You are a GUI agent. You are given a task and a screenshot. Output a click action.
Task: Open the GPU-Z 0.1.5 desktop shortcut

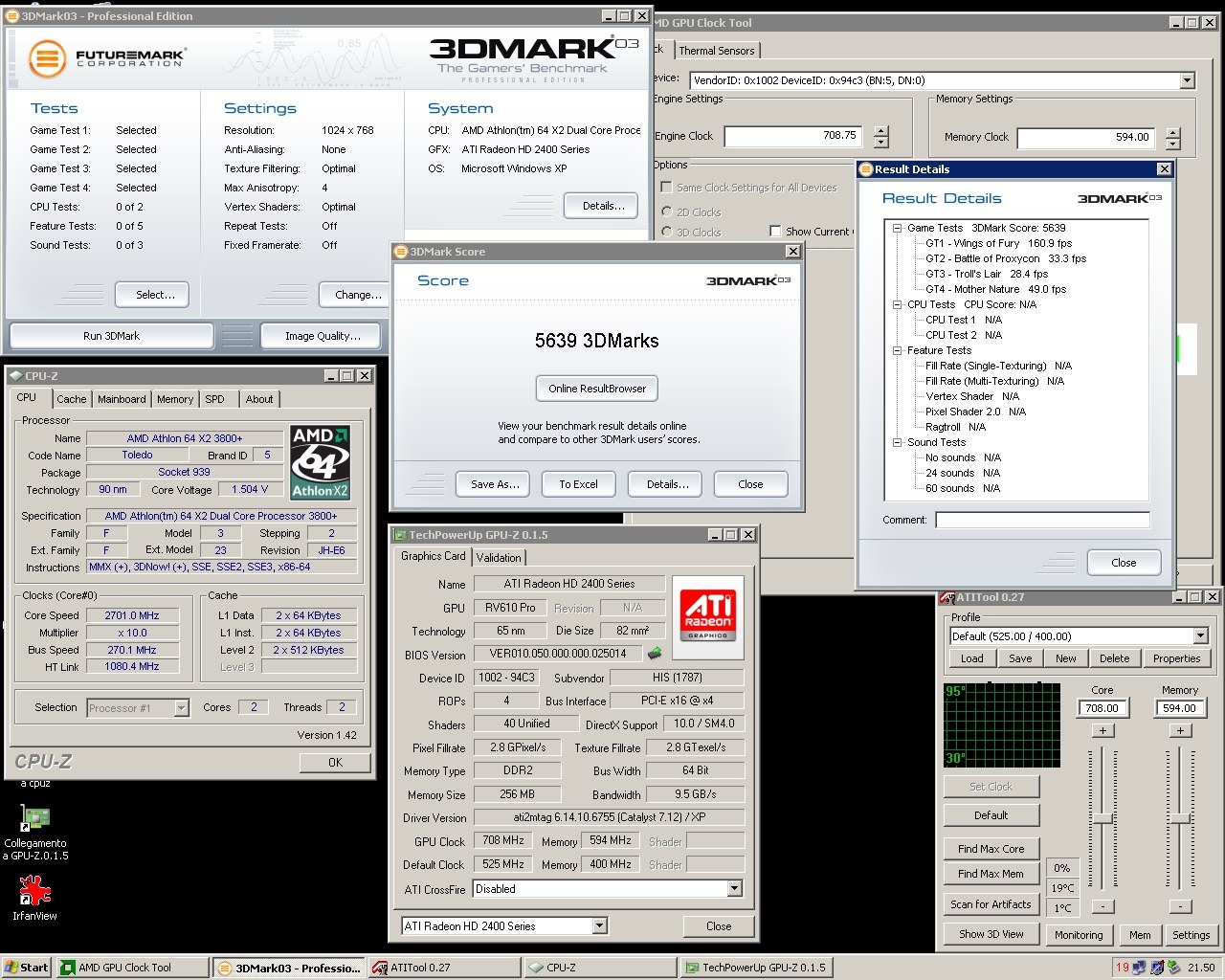[x=34, y=819]
